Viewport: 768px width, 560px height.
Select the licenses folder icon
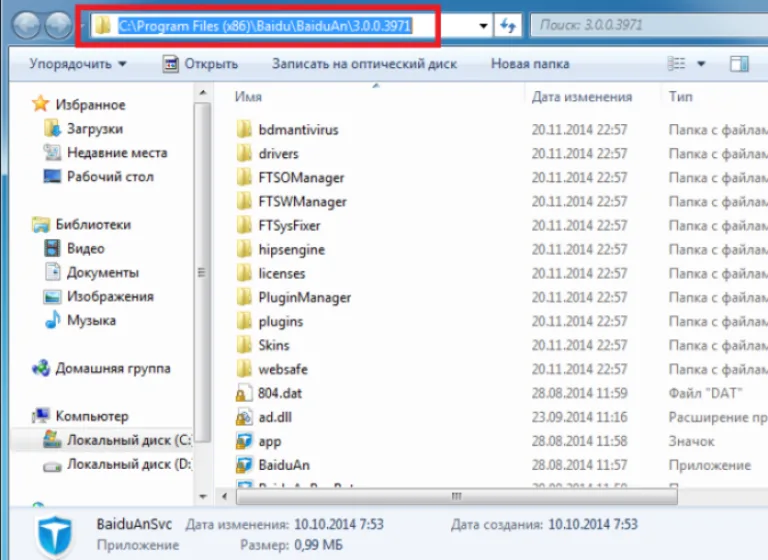tap(244, 273)
